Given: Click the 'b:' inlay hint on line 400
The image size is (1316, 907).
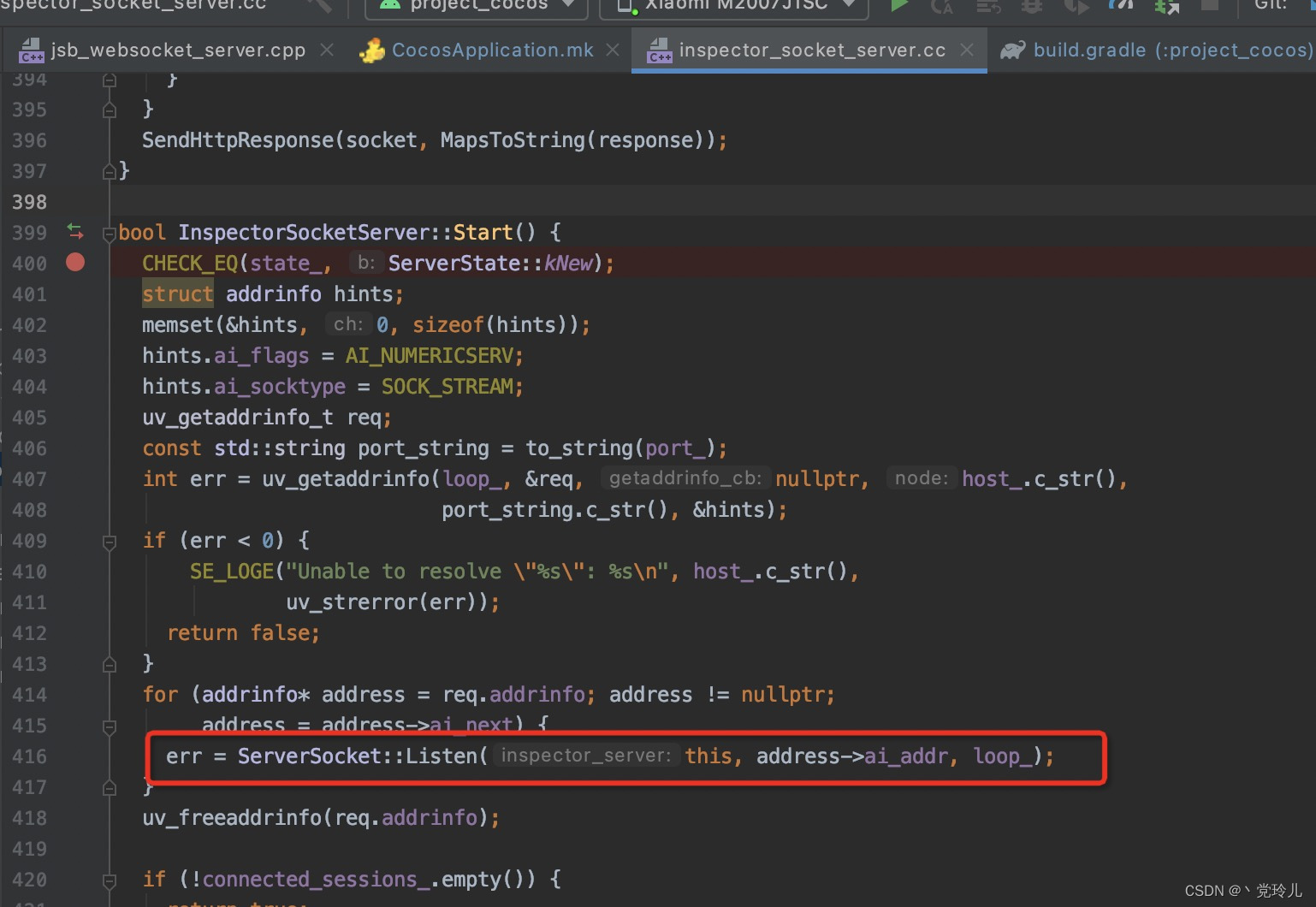Looking at the screenshot, I should pos(366,263).
